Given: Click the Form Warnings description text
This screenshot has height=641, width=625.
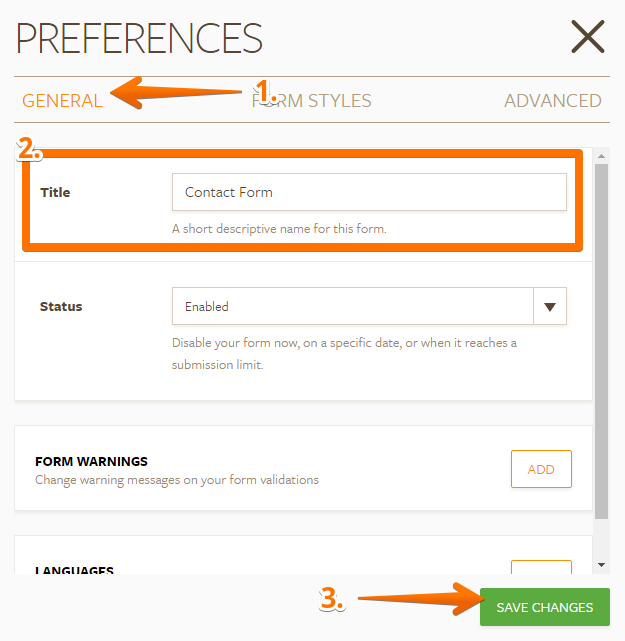Looking at the screenshot, I should (177, 480).
